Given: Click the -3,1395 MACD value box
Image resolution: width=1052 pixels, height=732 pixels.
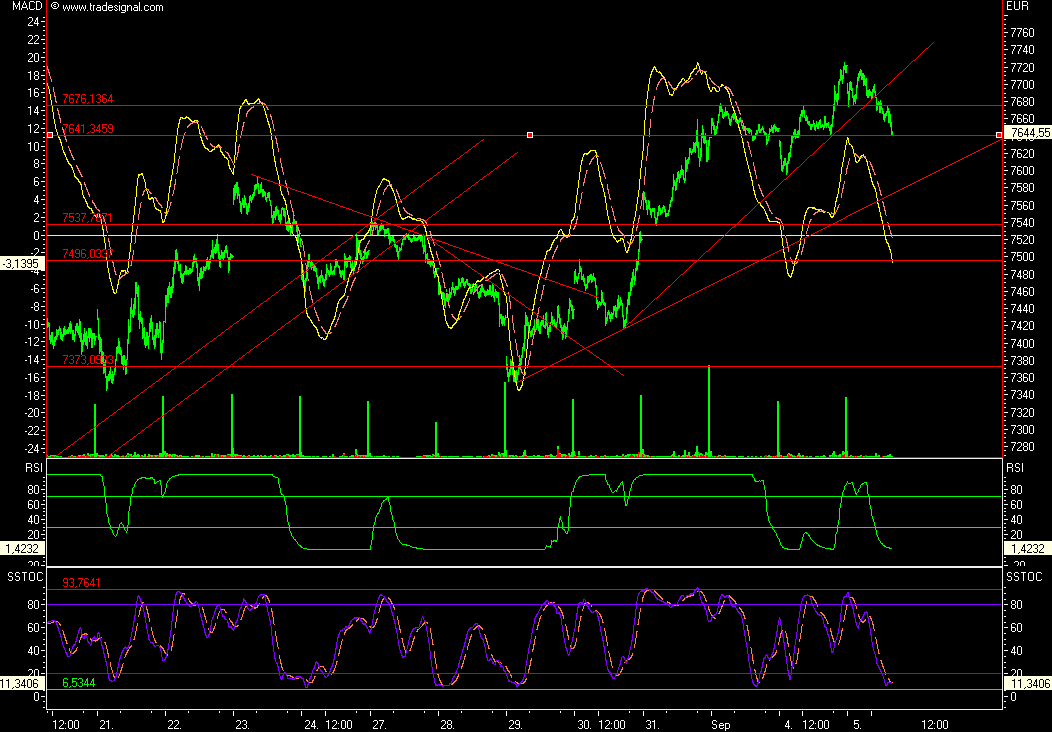Looking at the screenshot, I should point(23,264).
